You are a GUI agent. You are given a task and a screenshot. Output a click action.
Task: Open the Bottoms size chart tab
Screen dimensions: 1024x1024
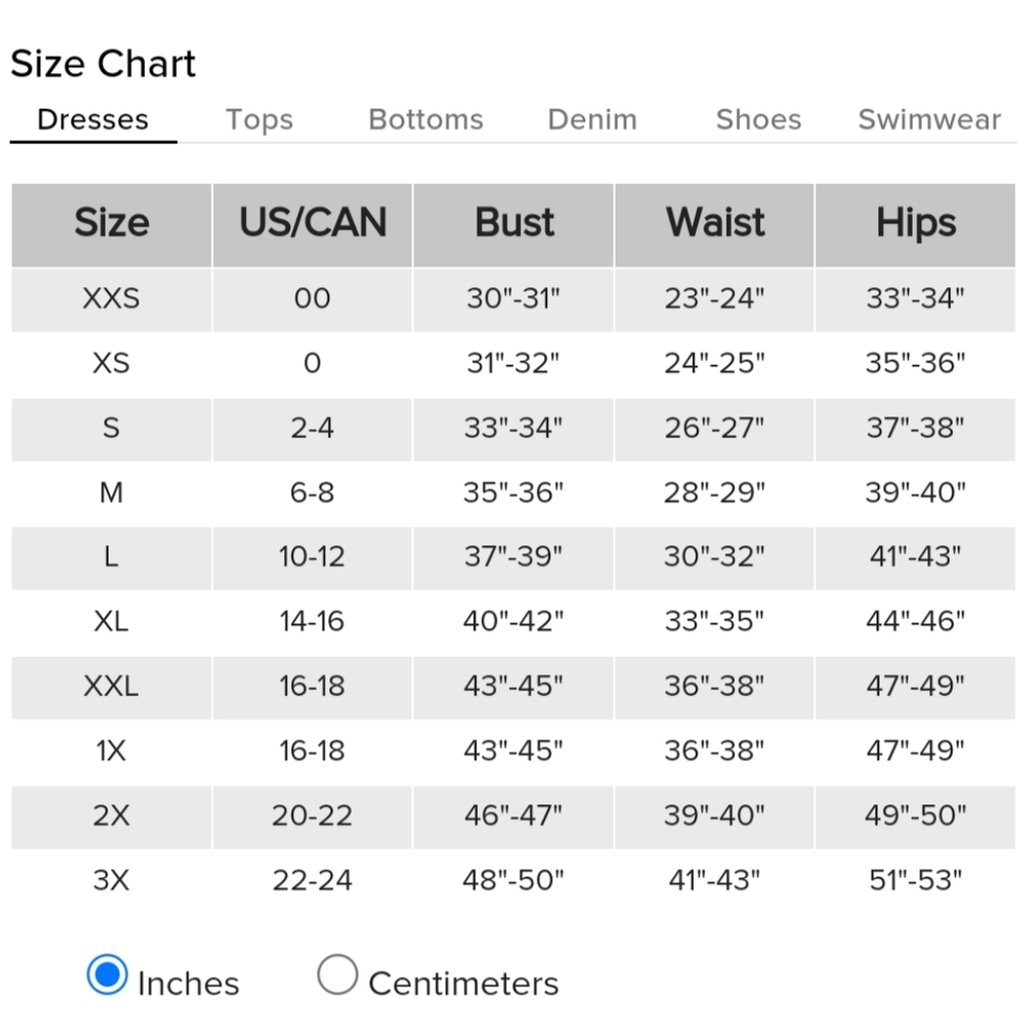(426, 120)
